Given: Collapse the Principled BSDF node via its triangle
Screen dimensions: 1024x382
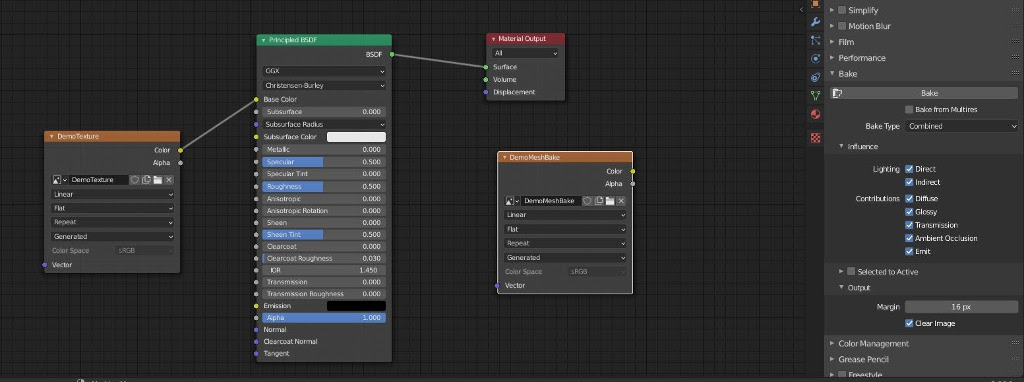Looking at the screenshot, I should pyautogui.click(x=264, y=40).
